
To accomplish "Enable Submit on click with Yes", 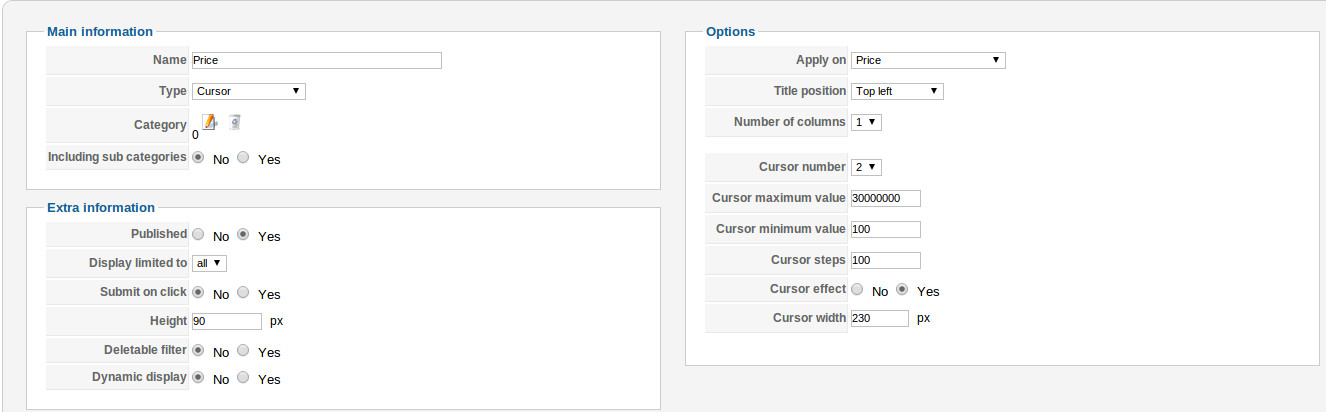I will tap(243, 293).
